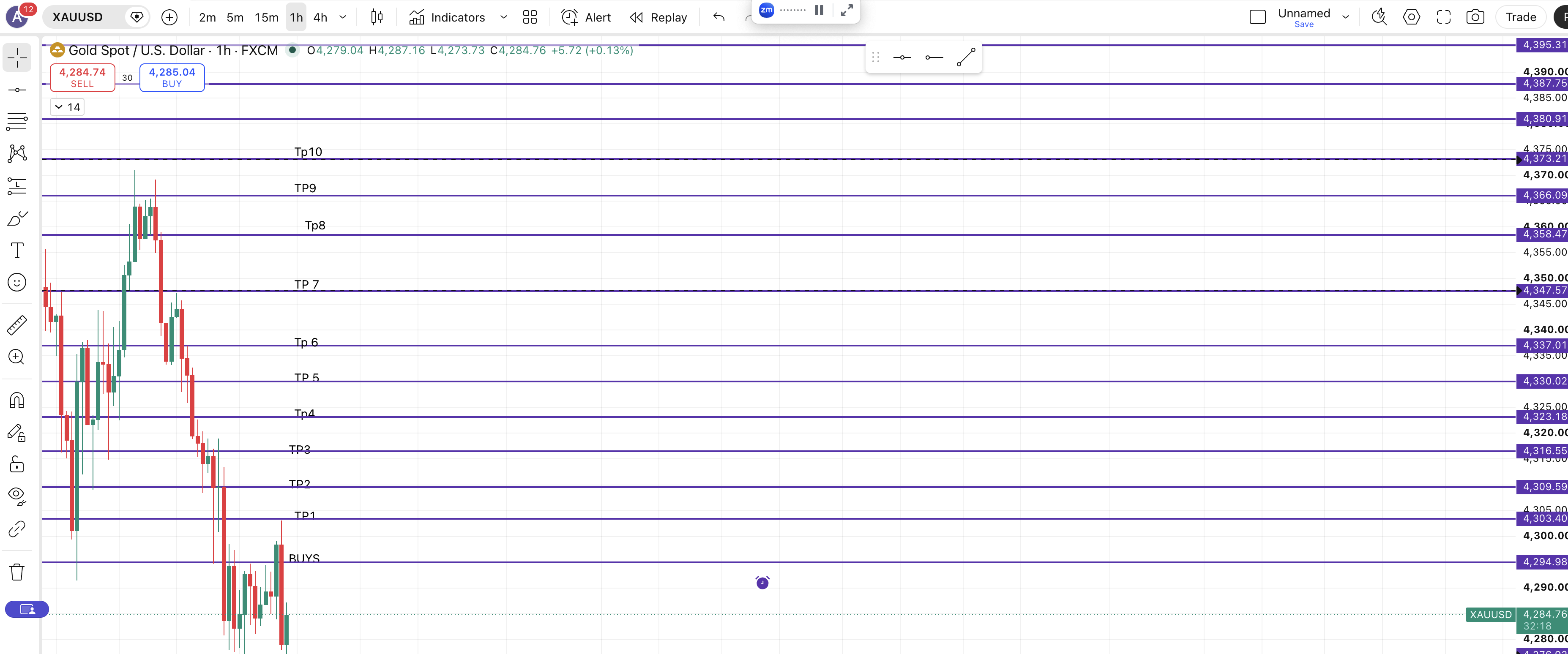
Task: Tick the layout checkbox beside Unnamed
Action: [x=1257, y=17]
